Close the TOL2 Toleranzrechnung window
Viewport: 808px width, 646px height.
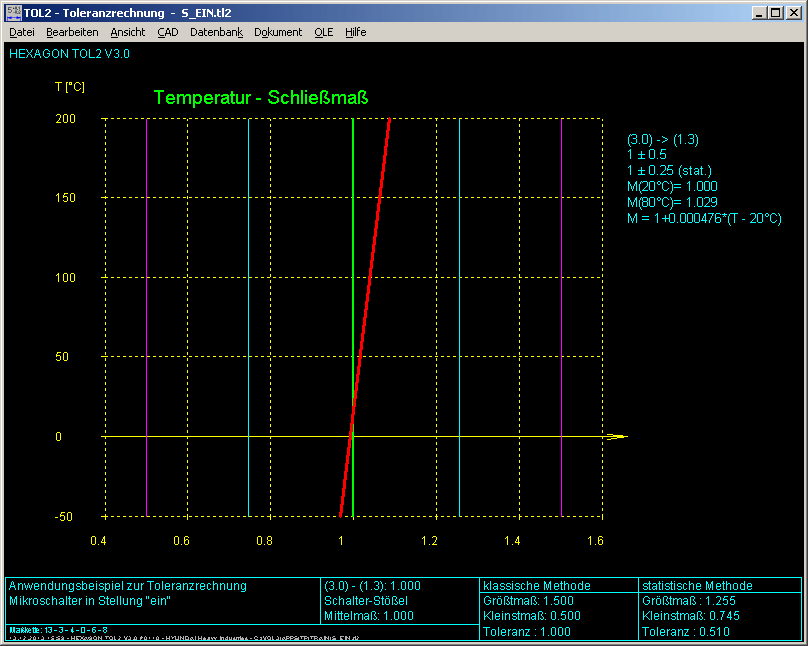(x=794, y=12)
